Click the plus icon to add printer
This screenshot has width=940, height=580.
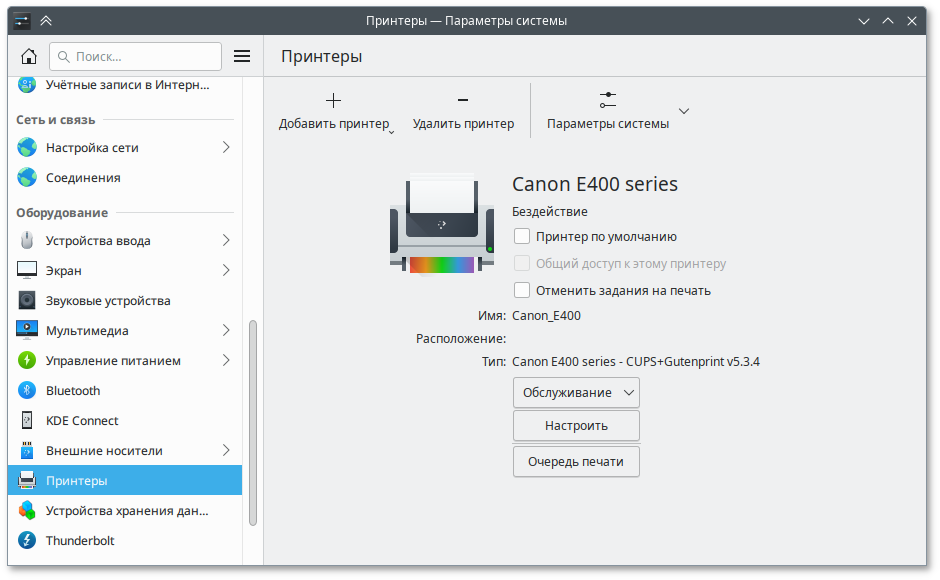point(334,100)
